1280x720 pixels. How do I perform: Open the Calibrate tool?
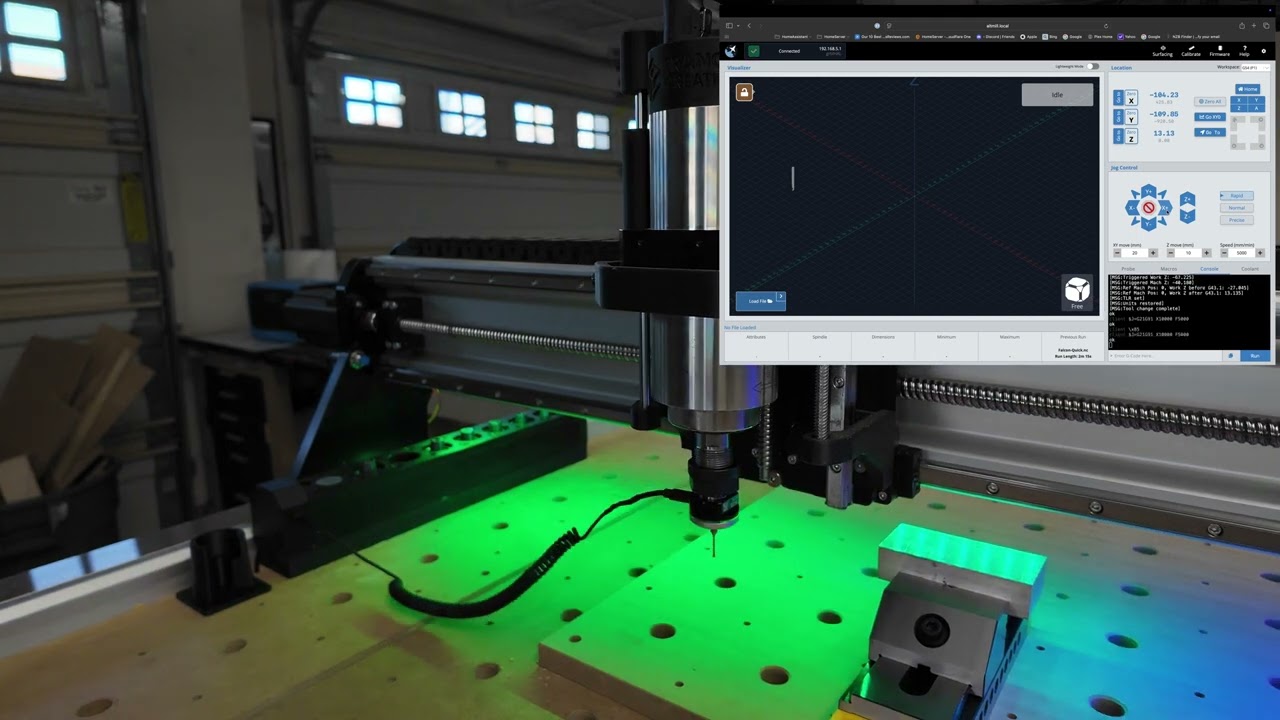(1191, 51)
